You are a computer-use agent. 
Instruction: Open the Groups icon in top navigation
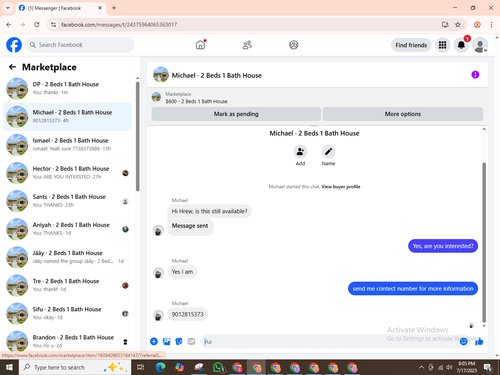tap(294, 45)
